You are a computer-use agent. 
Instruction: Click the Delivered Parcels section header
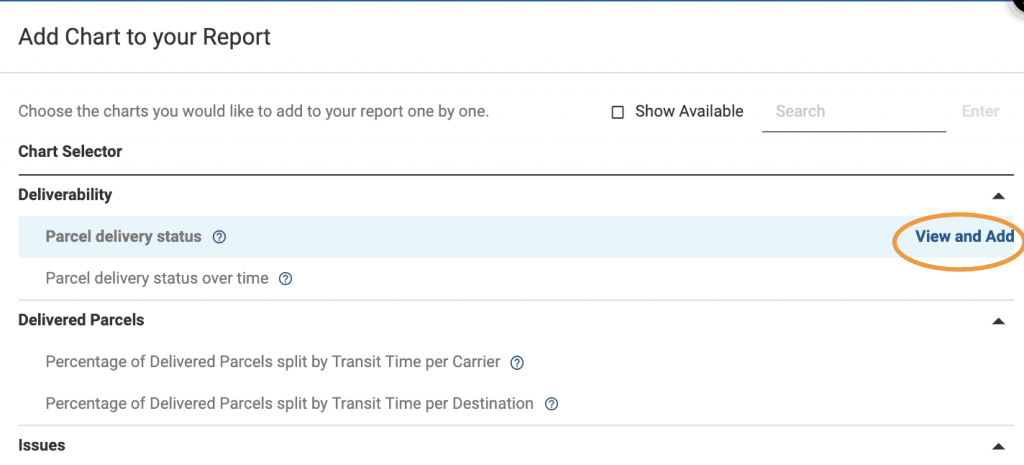pyautogui.click(x=81, y=320)
